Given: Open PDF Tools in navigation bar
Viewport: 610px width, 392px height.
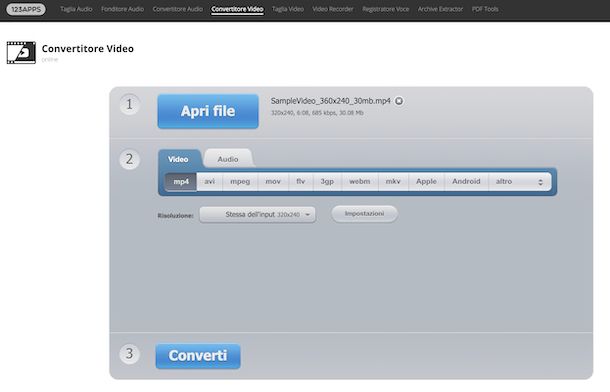Looking at the screenshot, I should 485,9.
